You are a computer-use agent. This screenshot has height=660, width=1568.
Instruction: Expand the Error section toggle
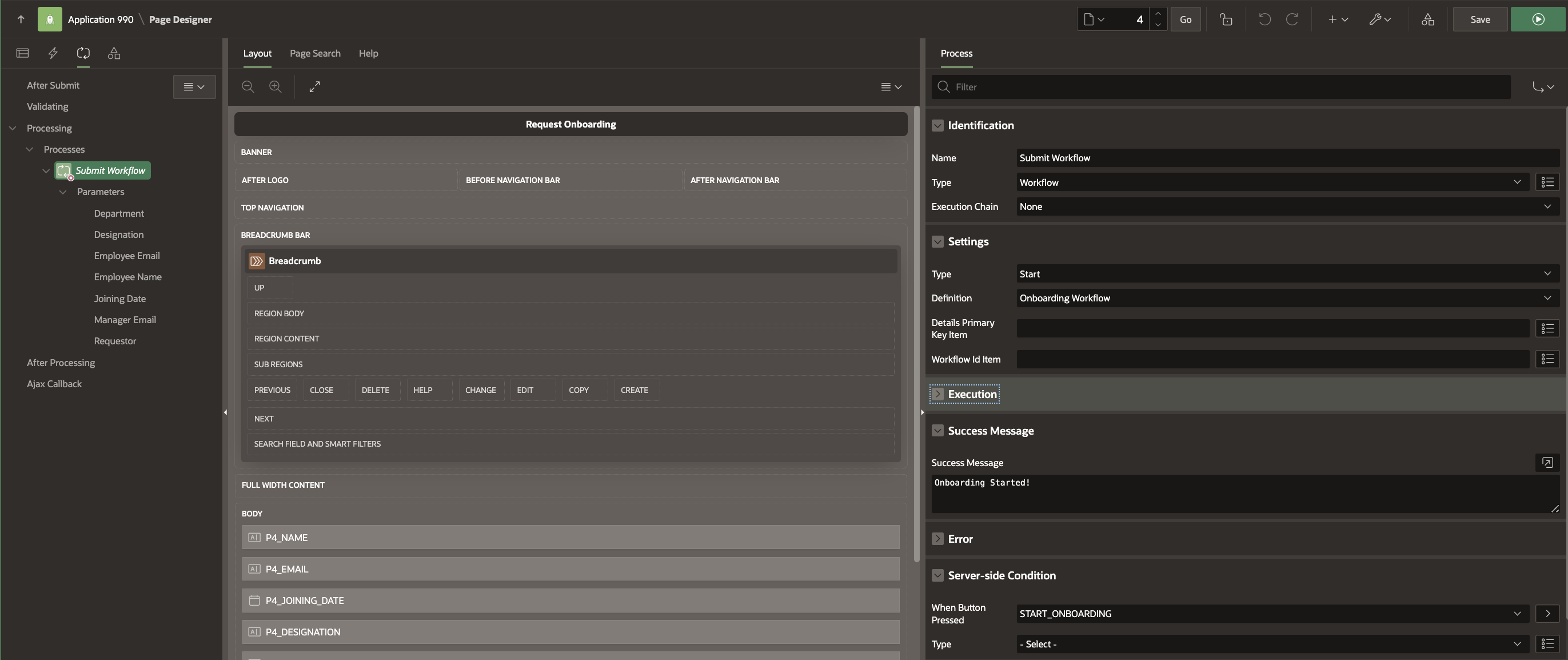click(937, 539)
